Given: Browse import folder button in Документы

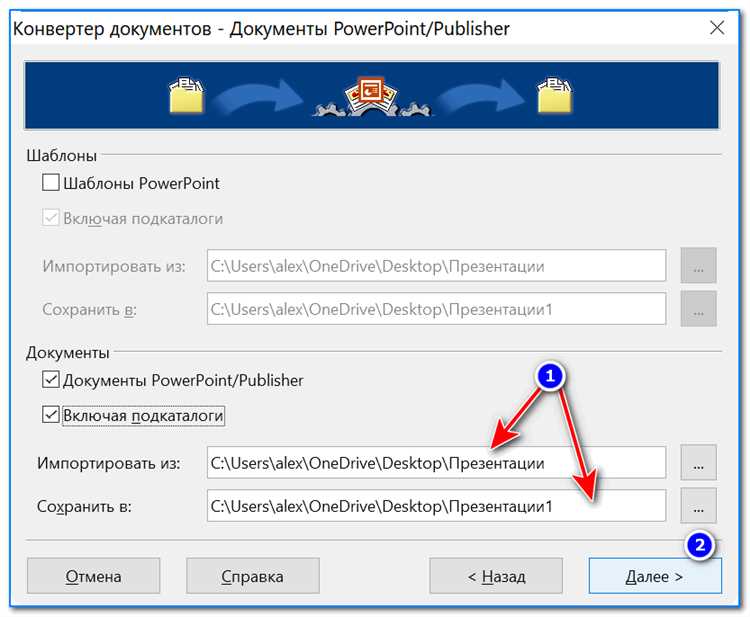Looking at the screenshot, I should click(x=698, y=463).
